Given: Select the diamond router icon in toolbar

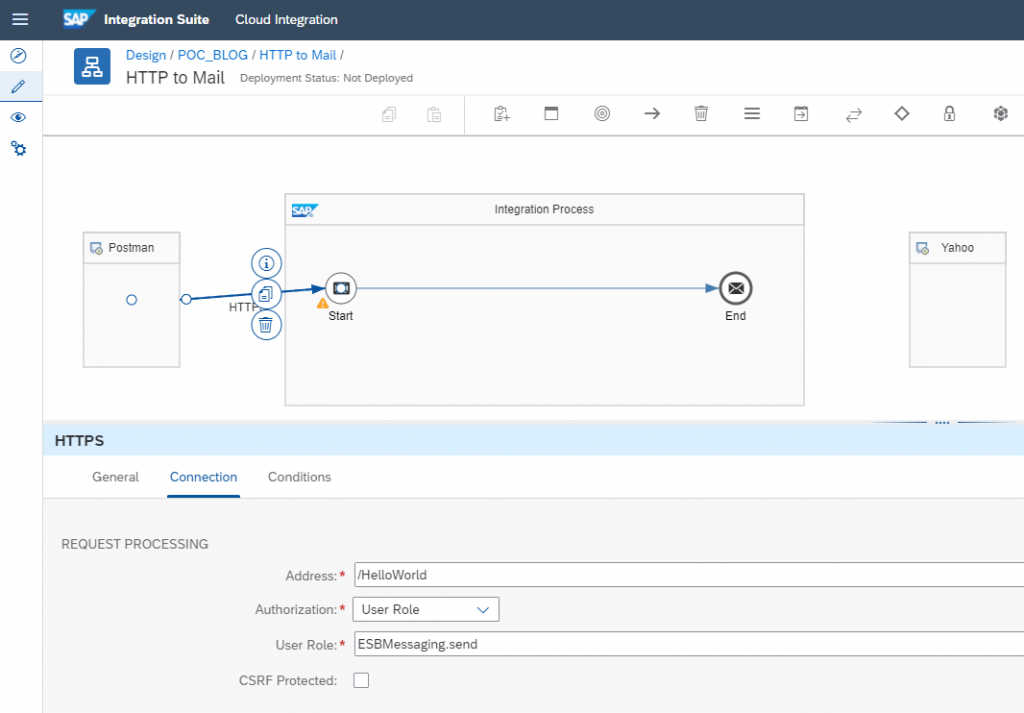Looking at the screenshot, I should click(x=902, y=114).
